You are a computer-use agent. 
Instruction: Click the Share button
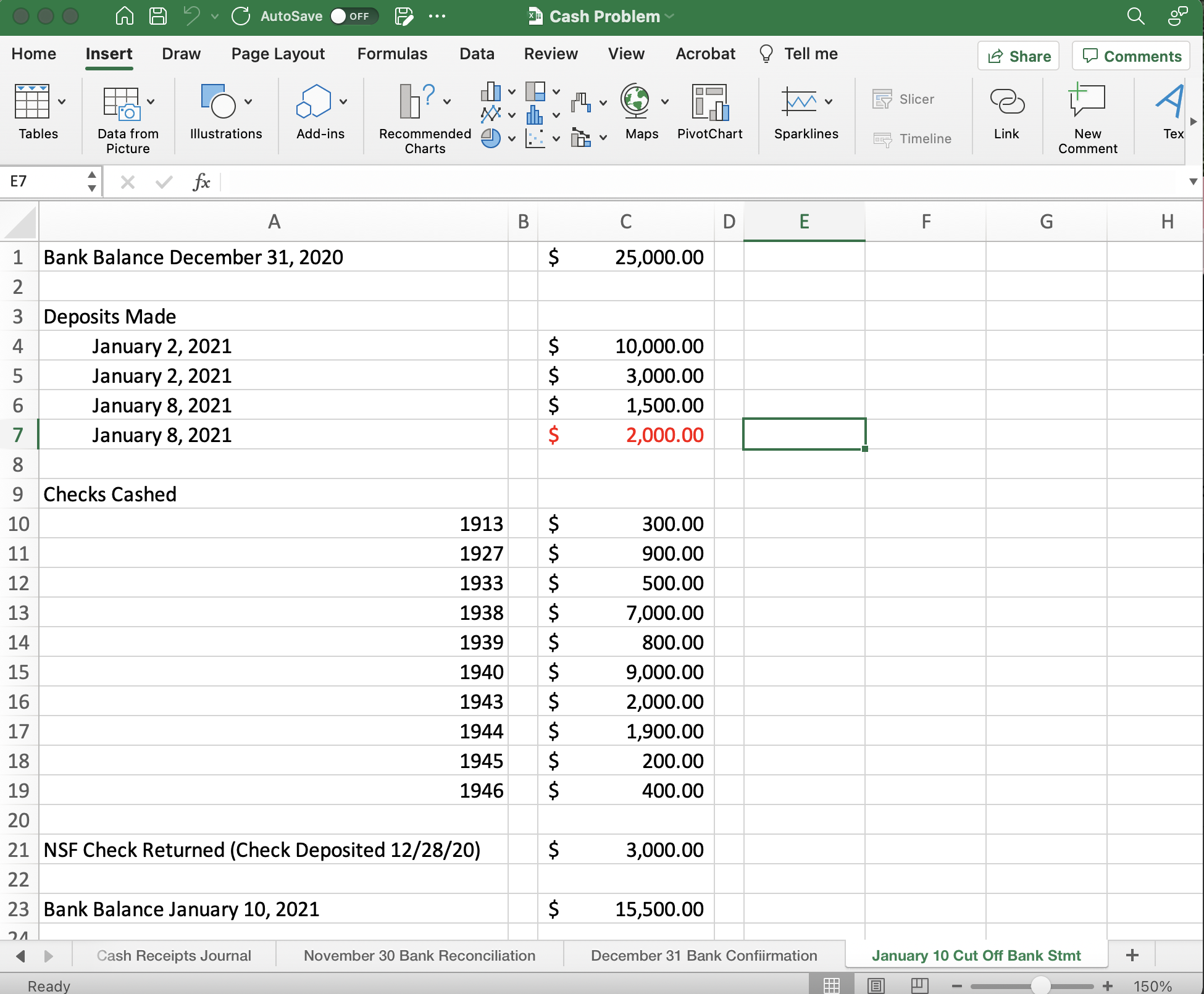[x=1019, y=56]
